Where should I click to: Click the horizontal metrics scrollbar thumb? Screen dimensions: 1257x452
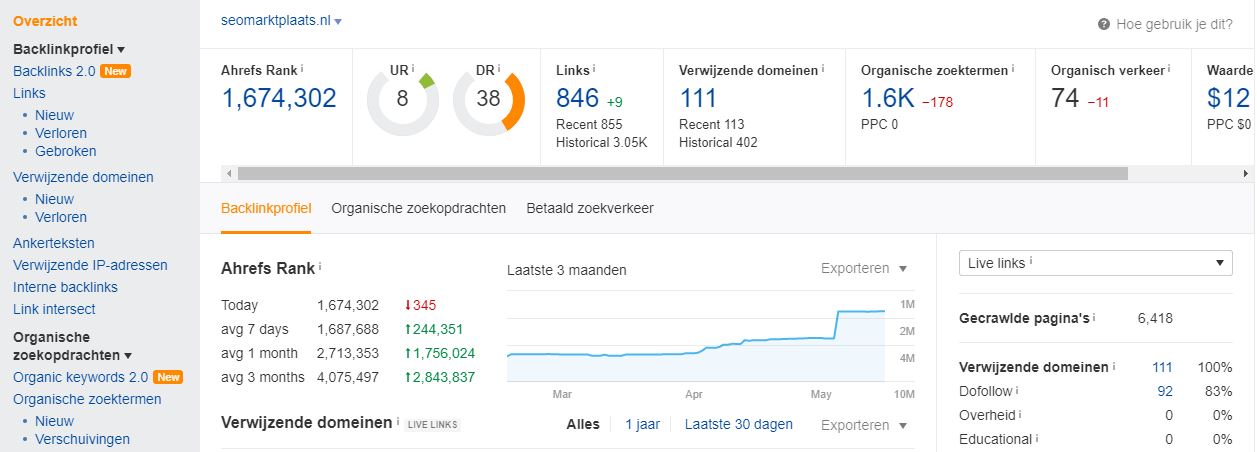(683, 173)
